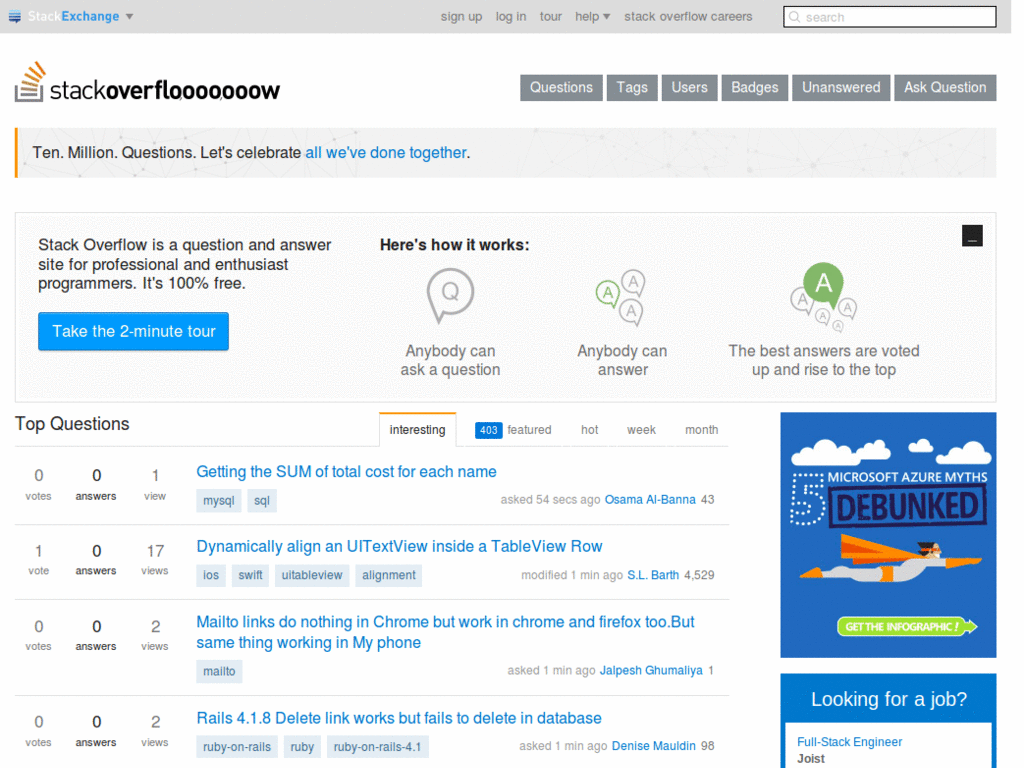This screenshot has width=1024, height=768.
Task: Click the '1 vote' count
Action: pos(39,560)
